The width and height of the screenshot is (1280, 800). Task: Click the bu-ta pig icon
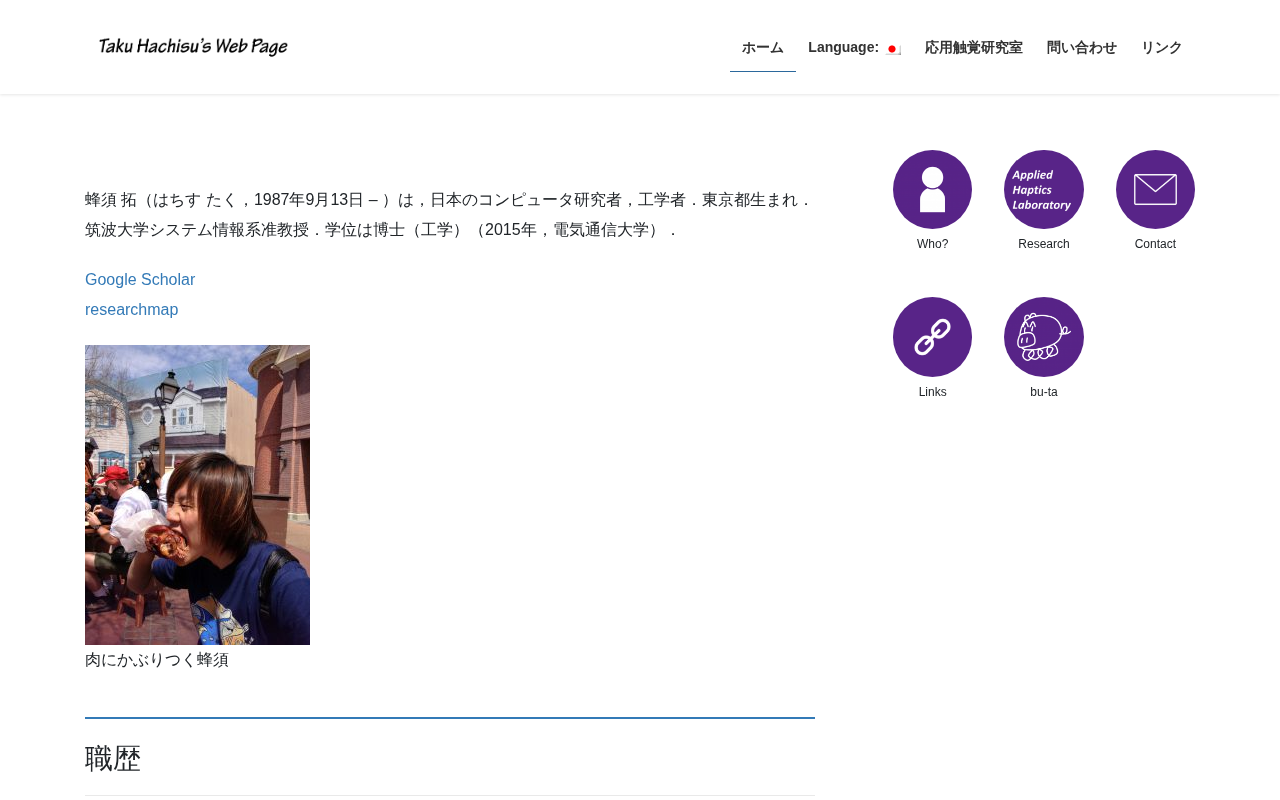pyautogui.click(x=1044, y=337)
